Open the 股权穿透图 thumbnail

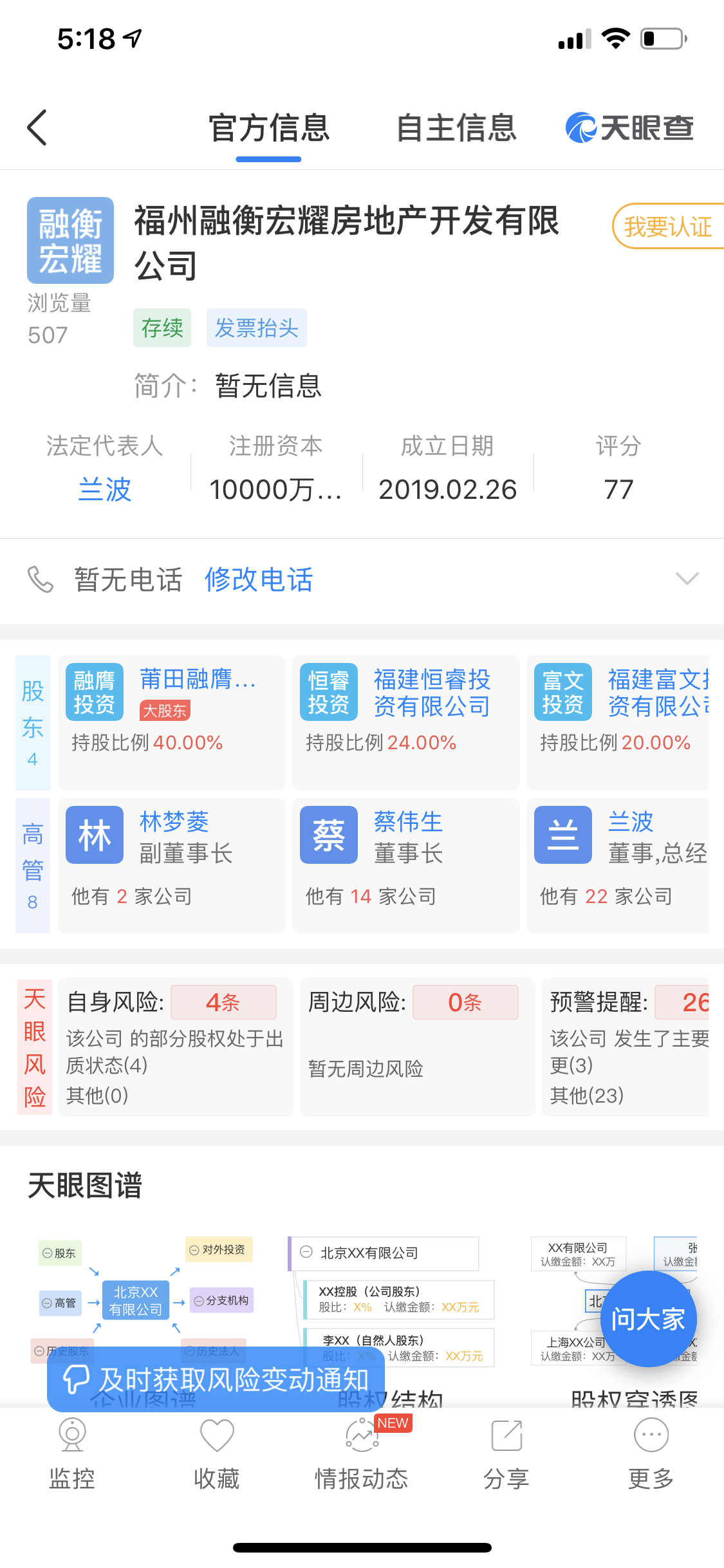tap(615, 1300)
